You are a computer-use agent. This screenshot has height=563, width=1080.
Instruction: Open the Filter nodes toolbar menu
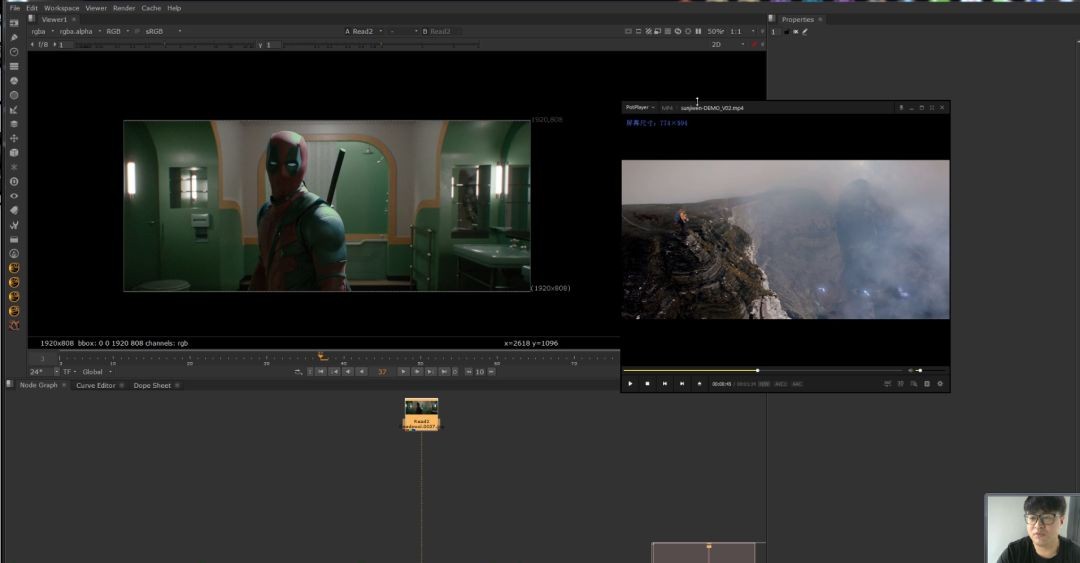click(x=14, y=95)
